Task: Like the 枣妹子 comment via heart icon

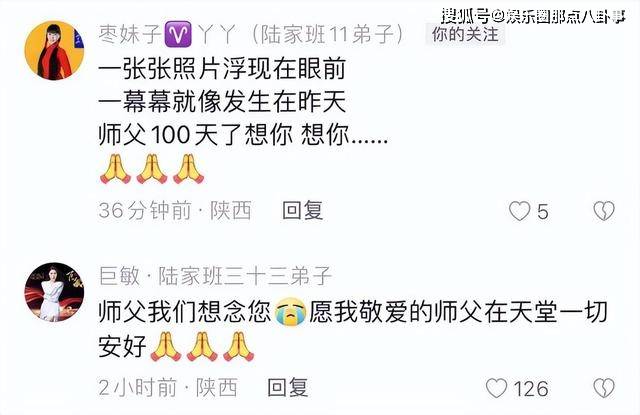Action: [x=520, y=211]
